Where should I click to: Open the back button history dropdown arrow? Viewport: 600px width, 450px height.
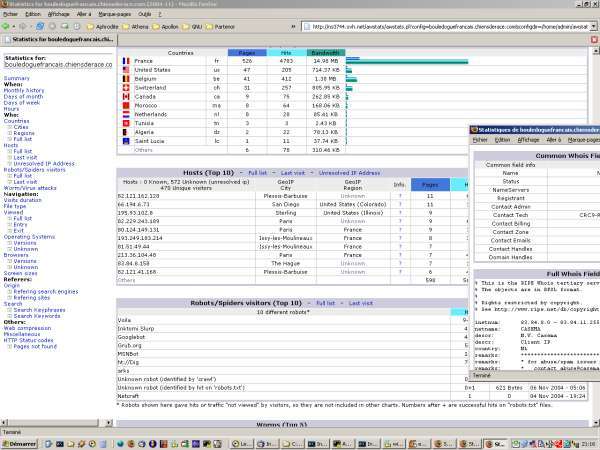coord(14,27)
